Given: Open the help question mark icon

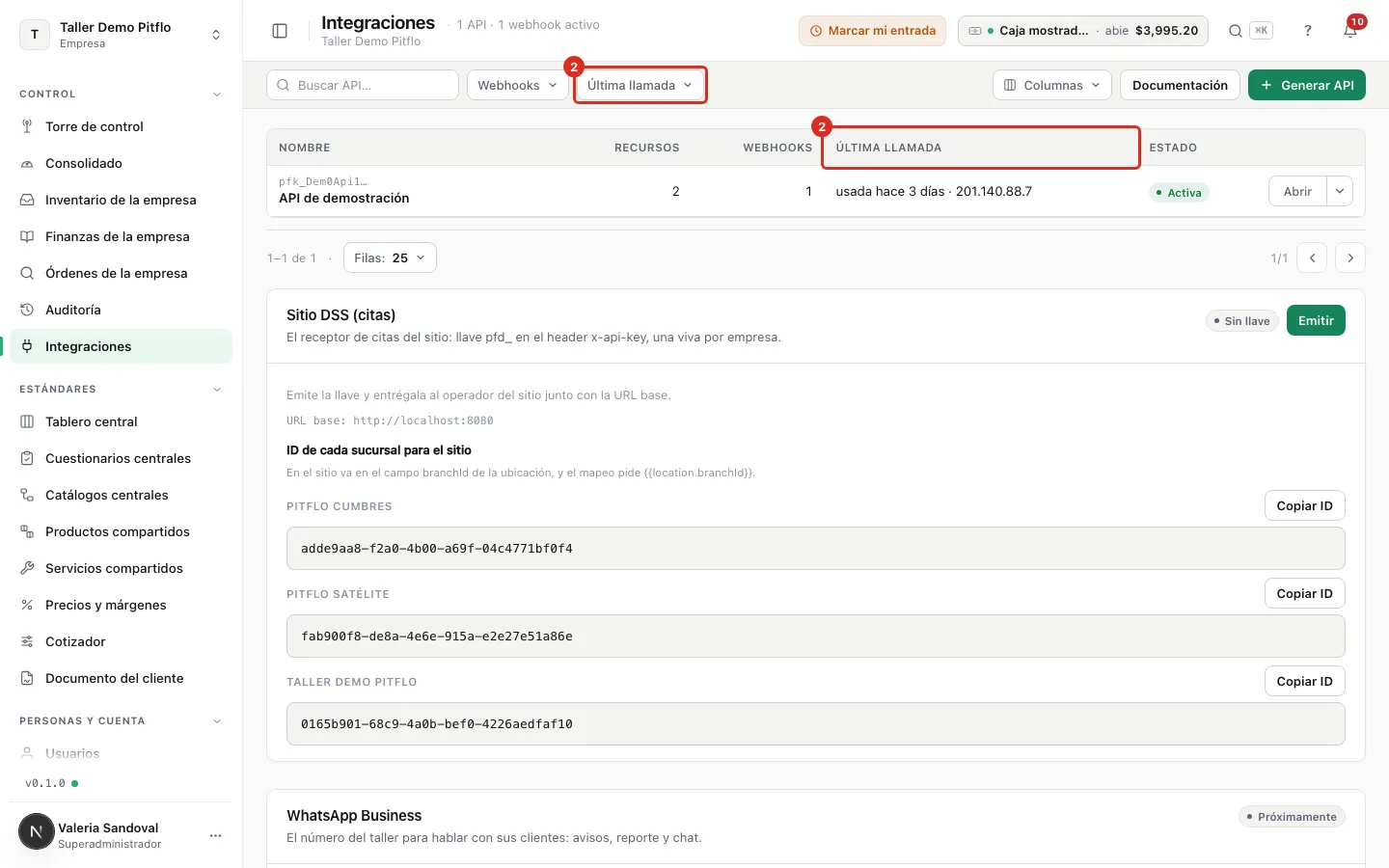Looking at the screenshot, I should tap(1308, 31).
